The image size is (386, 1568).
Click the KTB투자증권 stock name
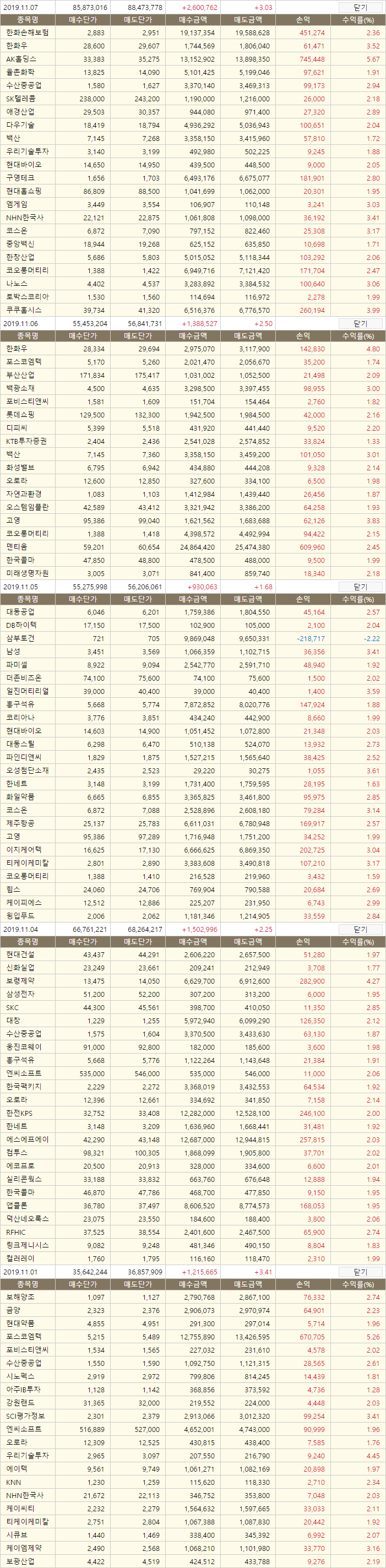26,441
